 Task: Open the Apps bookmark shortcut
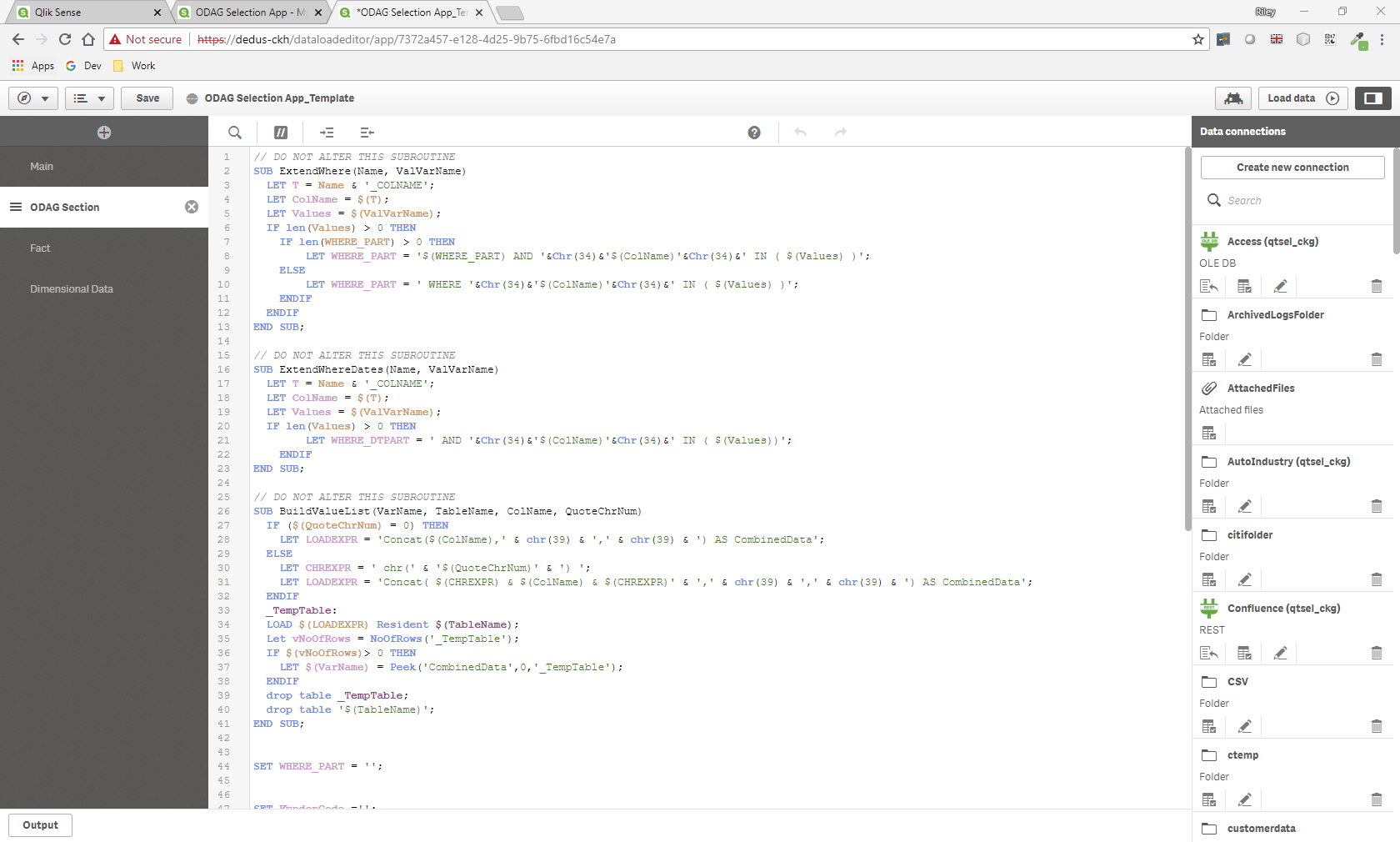[x=33, y=66]
